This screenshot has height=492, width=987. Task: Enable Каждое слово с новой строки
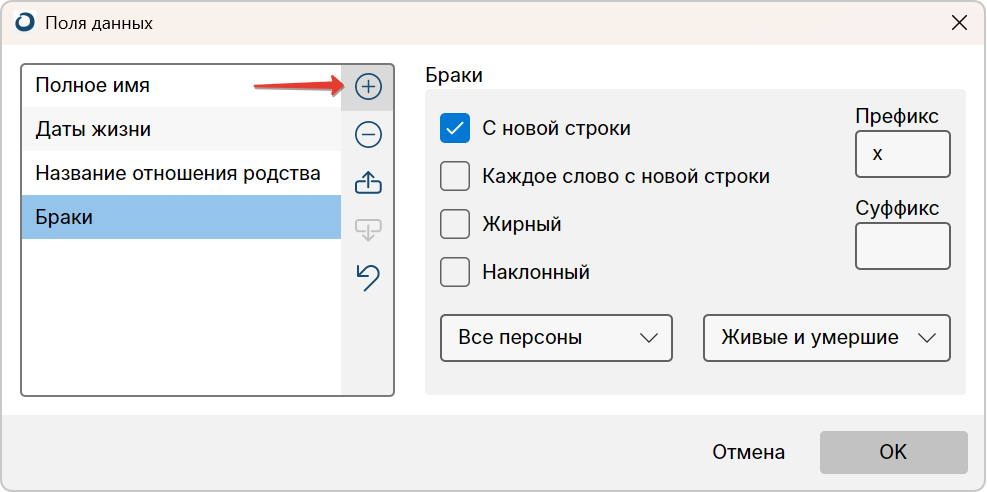tap(454, 176)
